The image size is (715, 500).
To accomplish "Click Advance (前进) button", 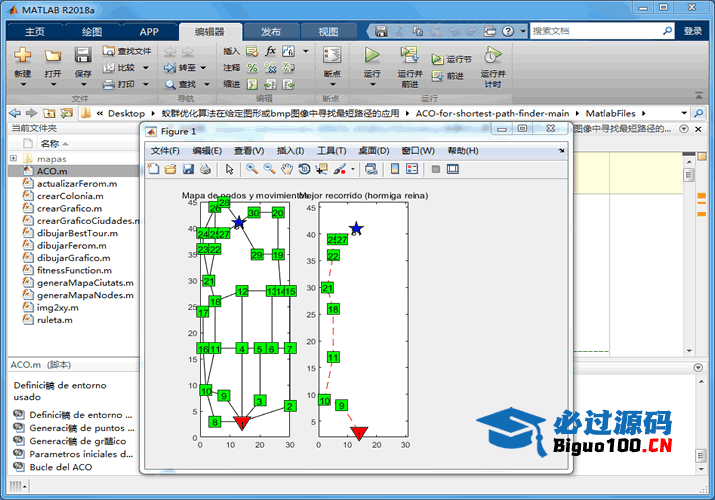I will click(x=448, y=76).
